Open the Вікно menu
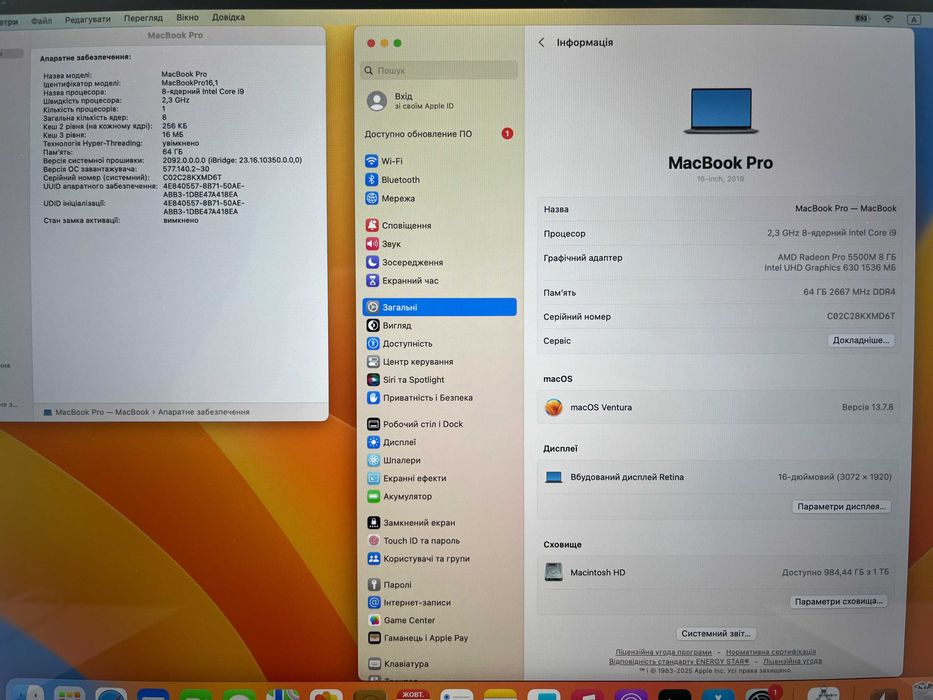 pos(187,17)
